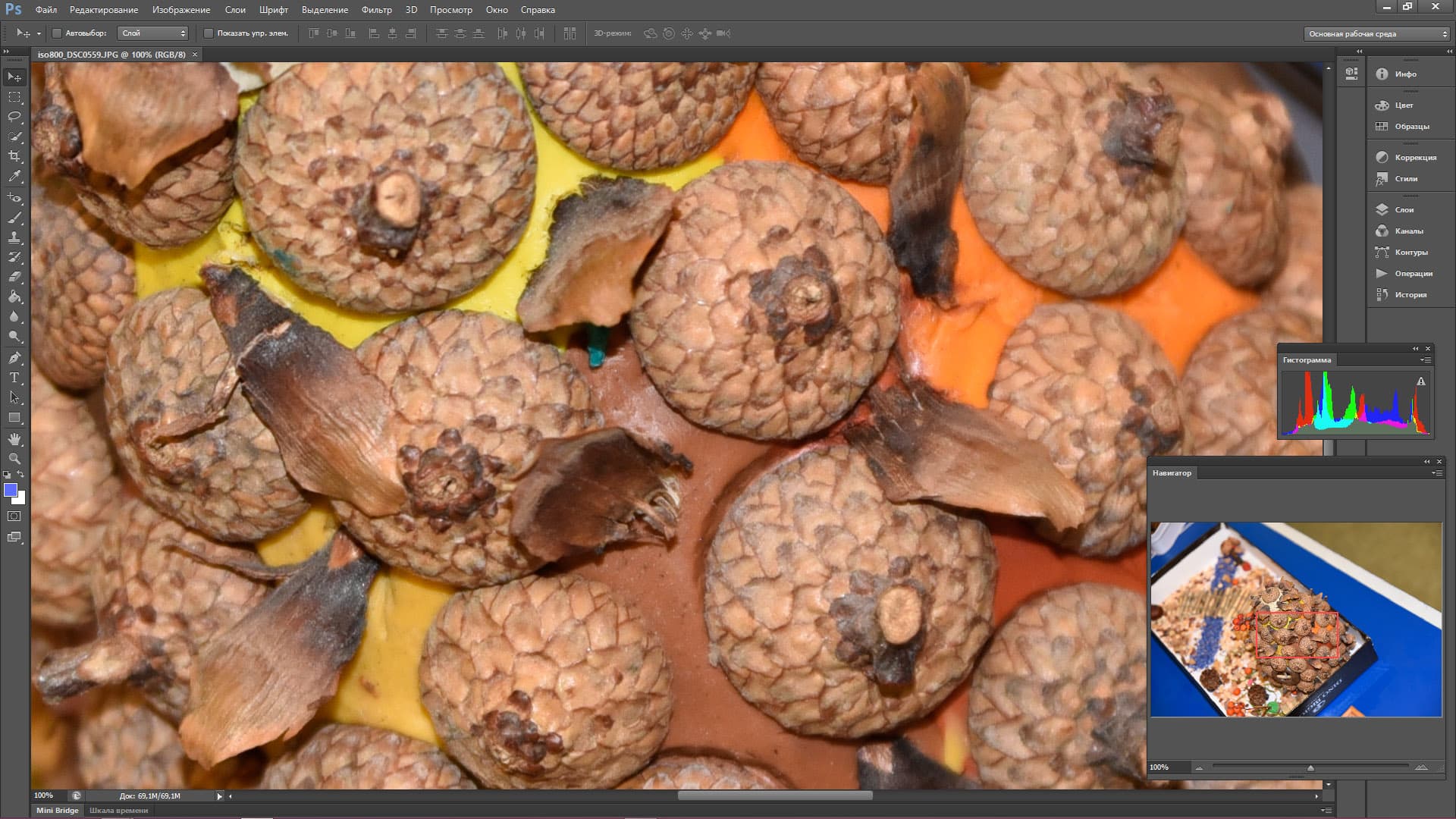Select the Zoom tool
This screenshot has height=819, width=1456.
[x=14, y=459]
